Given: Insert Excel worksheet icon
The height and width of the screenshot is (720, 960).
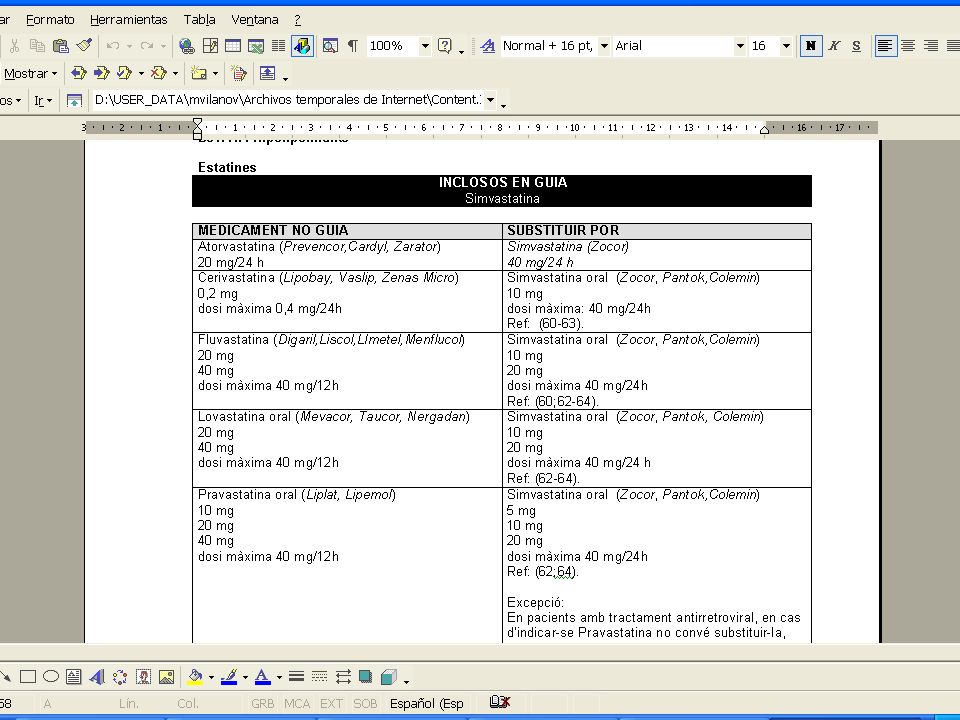Looking at the screenshot, I should (x=255, y=46).
